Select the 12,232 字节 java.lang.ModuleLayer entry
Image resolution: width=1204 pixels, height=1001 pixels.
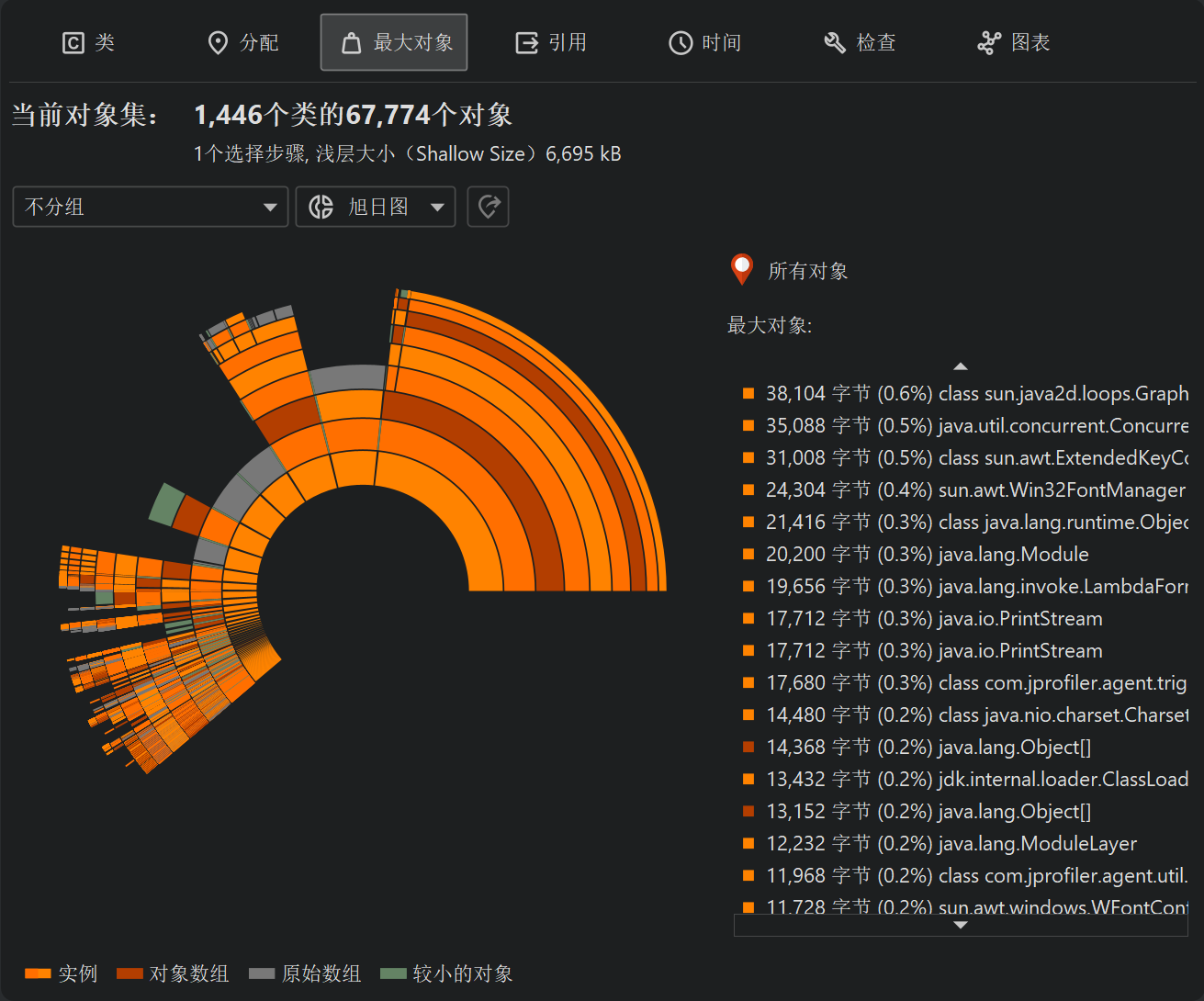[951, 844]
